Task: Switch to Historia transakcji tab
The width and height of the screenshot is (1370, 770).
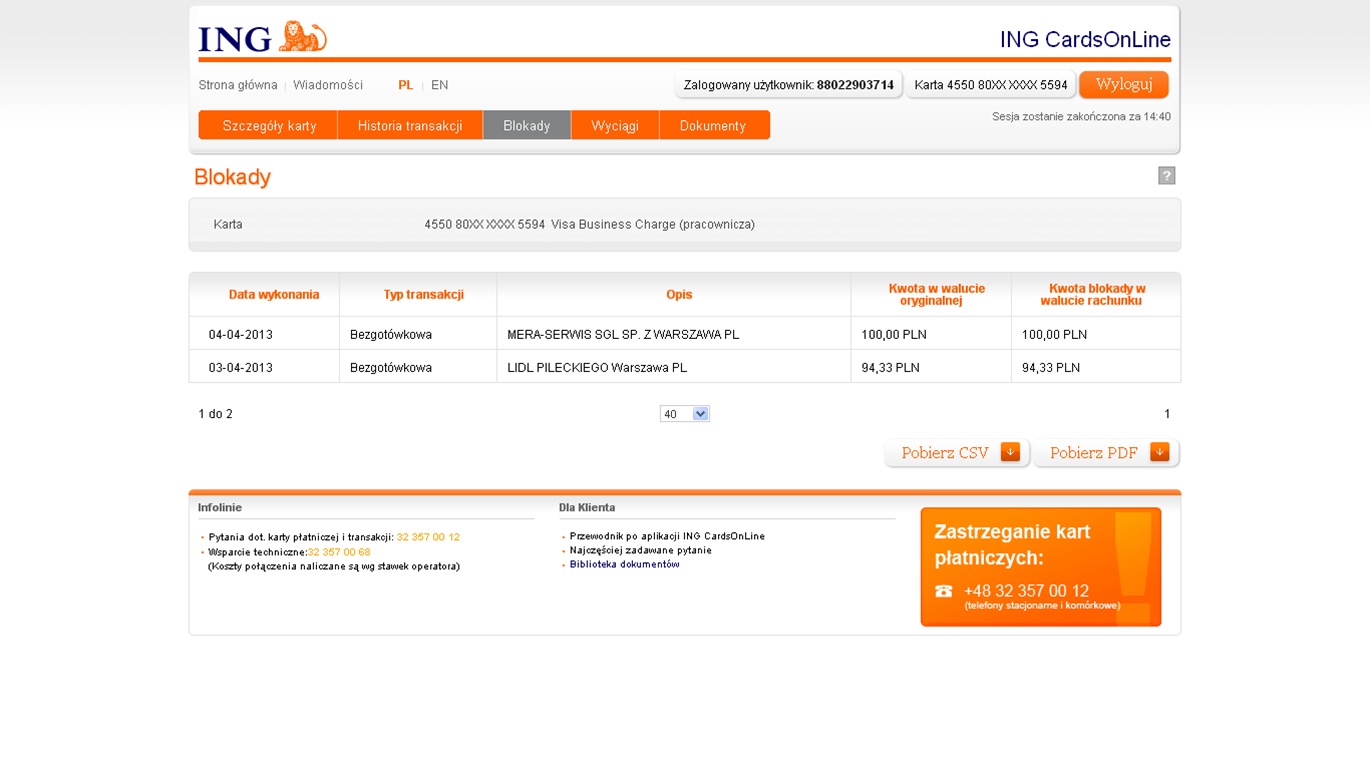Action: [410, 126]
